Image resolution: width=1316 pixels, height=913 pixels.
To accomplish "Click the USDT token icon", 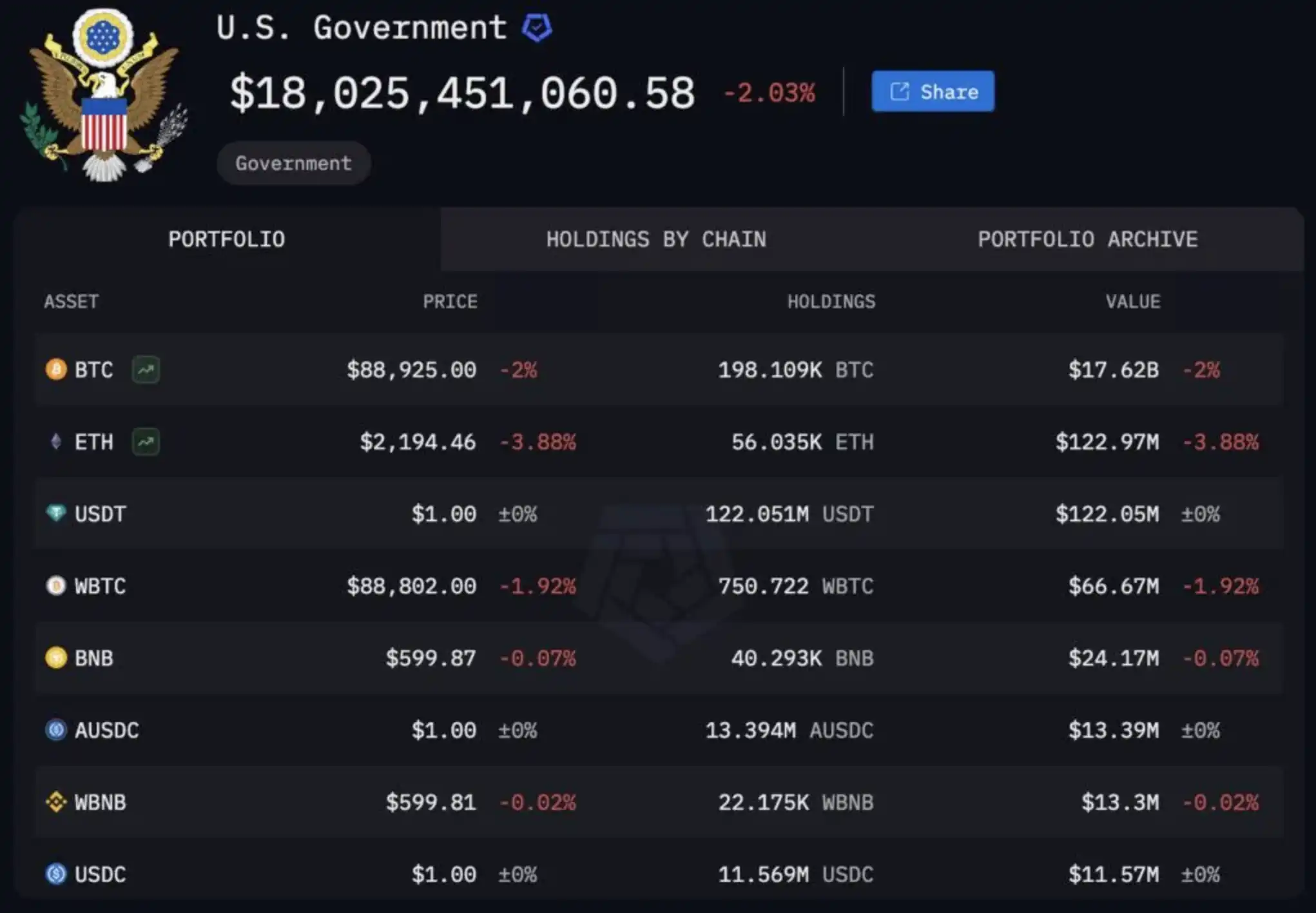I will pos(56,513).
